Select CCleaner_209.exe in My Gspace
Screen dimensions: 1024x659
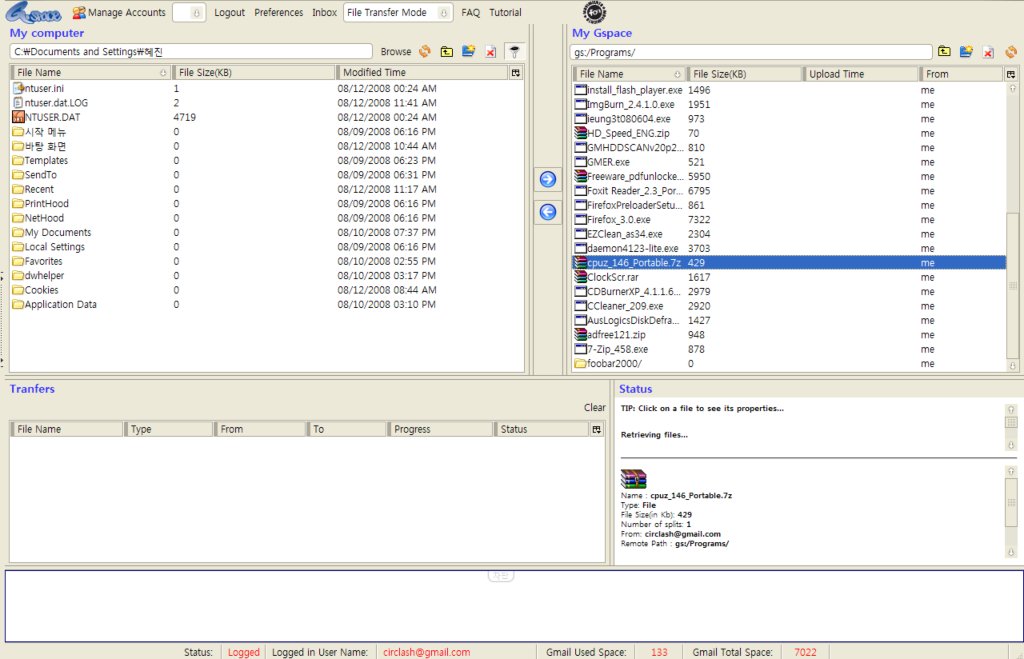pyautogui.click(x=789, y=306)
